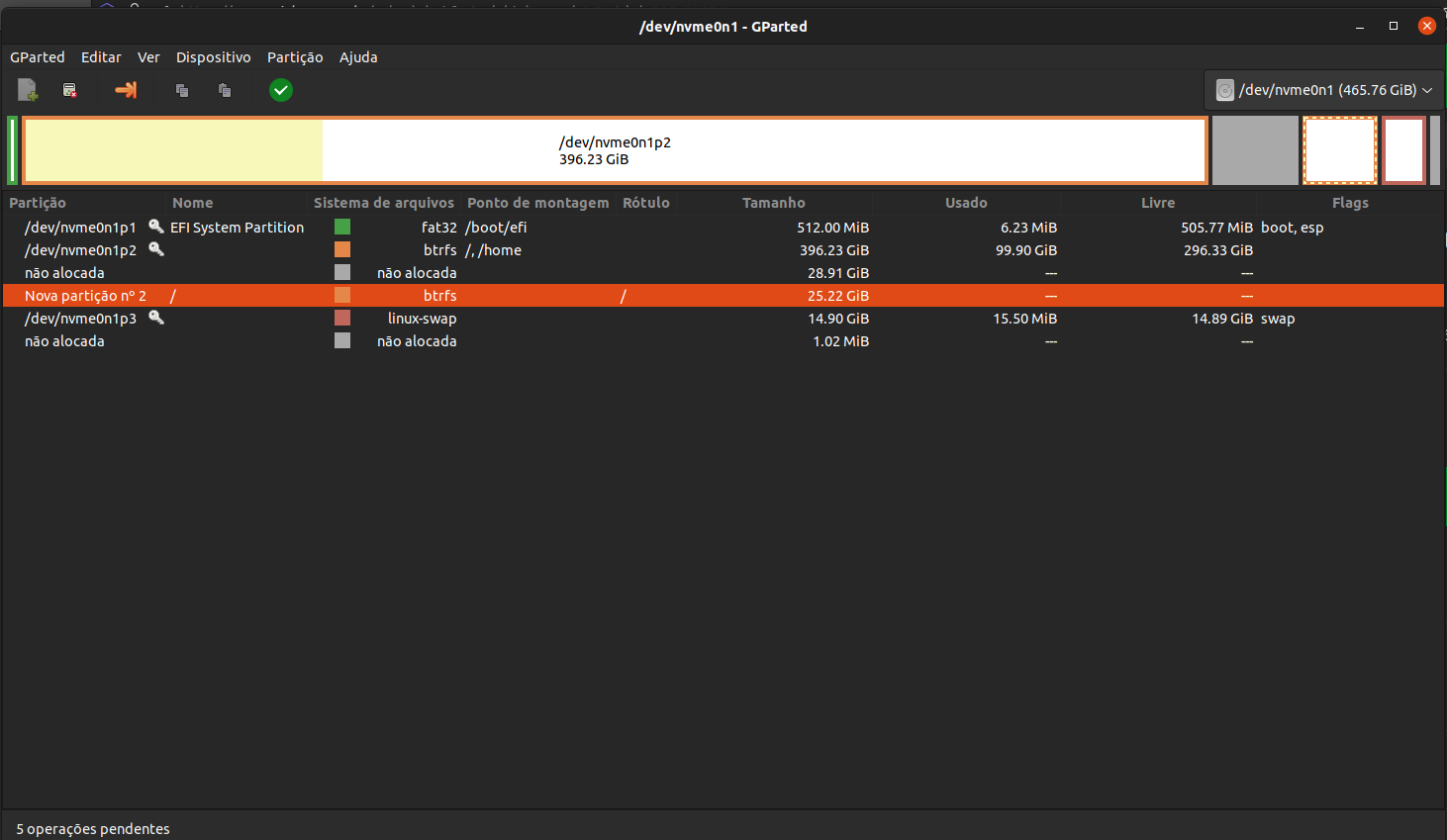Click the 296.33 GiB free cell

pyautogui.click(x=1218, y=249)
